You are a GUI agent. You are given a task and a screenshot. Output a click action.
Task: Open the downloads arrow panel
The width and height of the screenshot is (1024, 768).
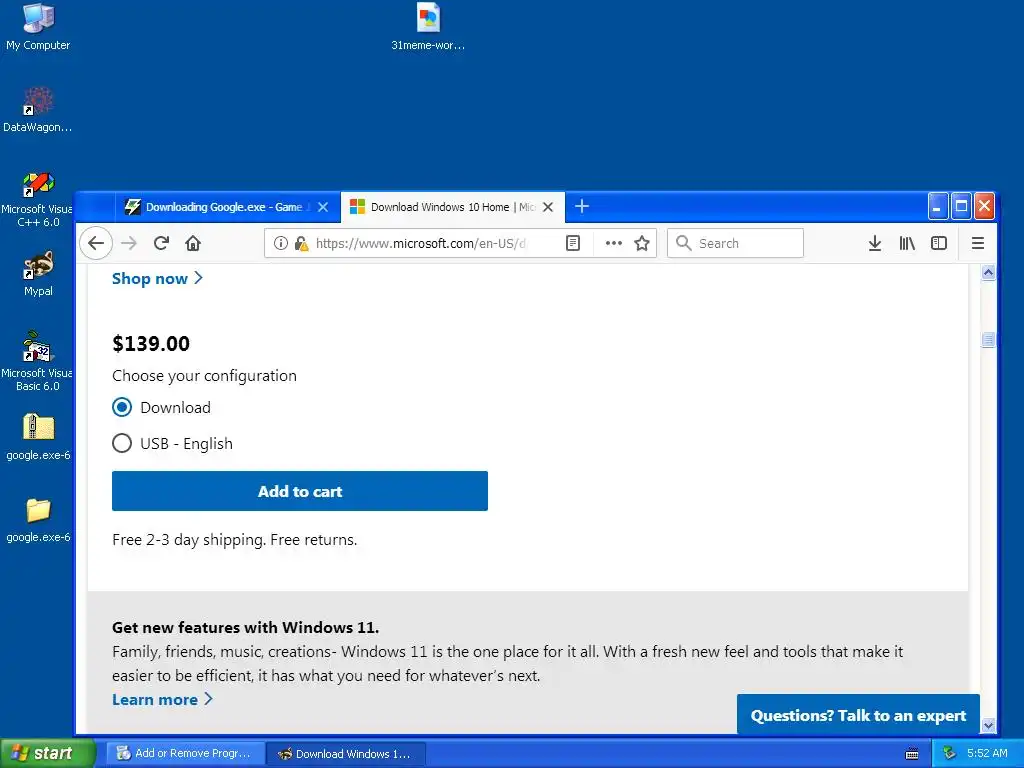(875, 244)
